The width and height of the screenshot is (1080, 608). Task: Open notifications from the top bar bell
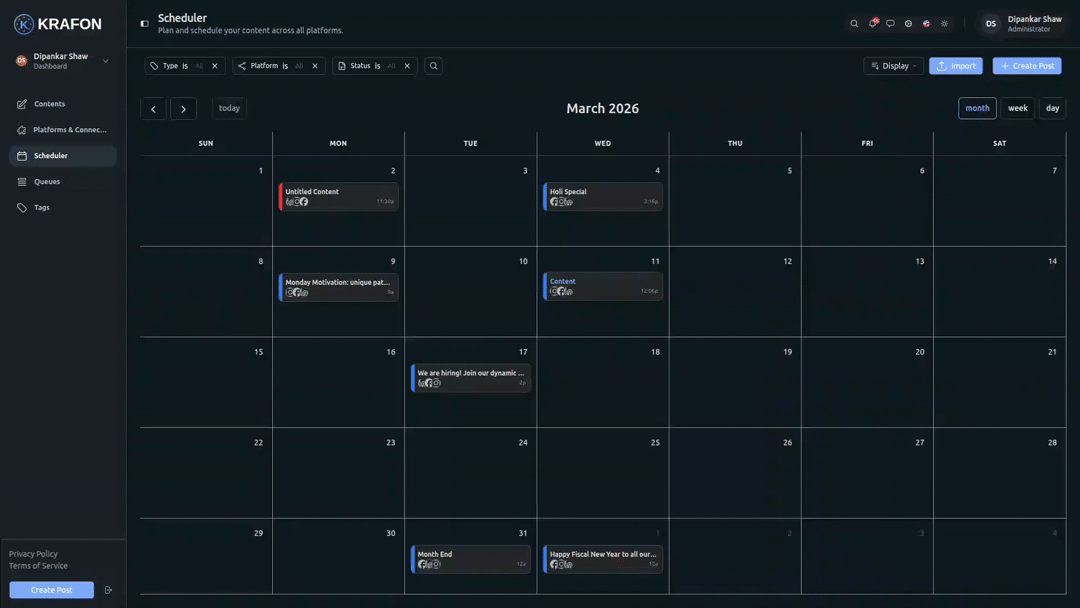872,23
